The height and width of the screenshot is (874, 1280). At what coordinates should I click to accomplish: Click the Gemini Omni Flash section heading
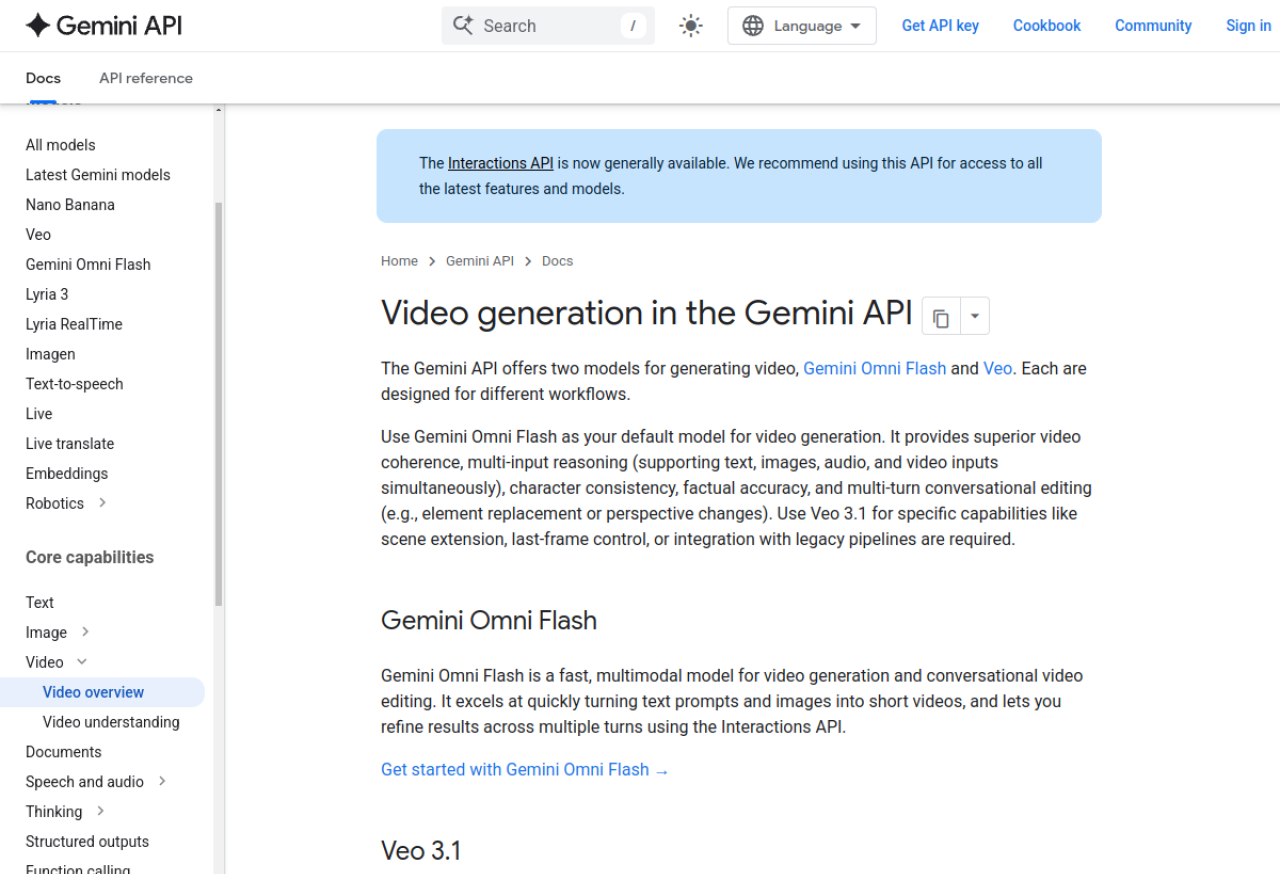[x=489, y=621]
